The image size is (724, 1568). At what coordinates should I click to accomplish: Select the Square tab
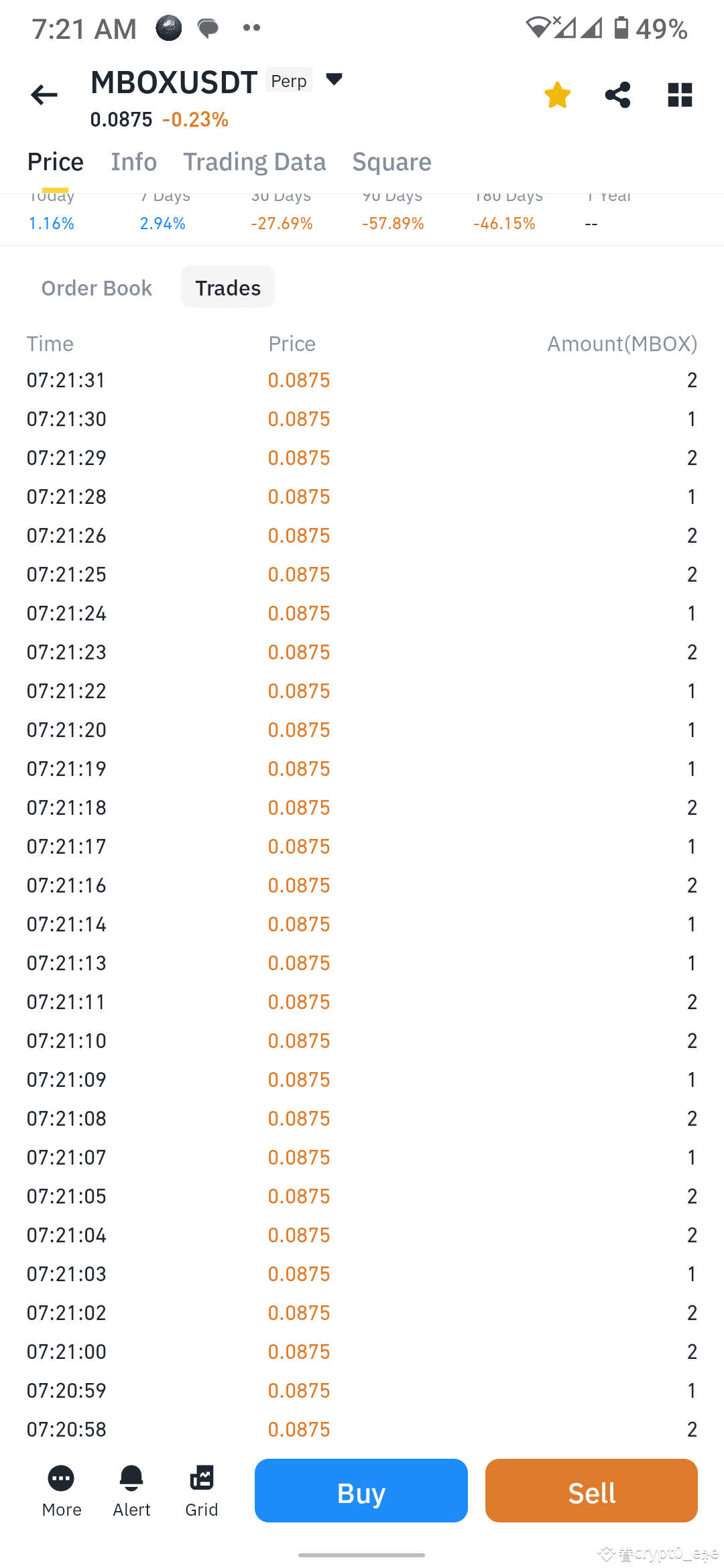tap(392, 162)
